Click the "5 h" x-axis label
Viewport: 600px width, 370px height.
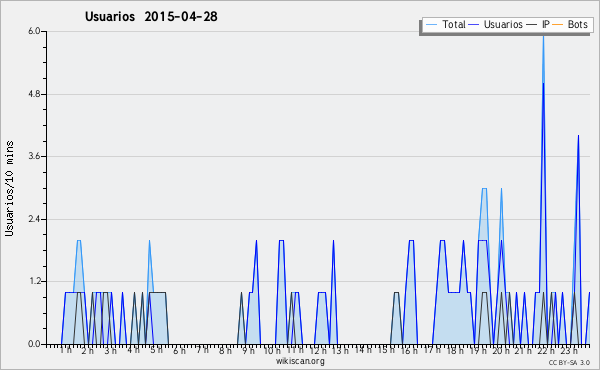(157, 350)
